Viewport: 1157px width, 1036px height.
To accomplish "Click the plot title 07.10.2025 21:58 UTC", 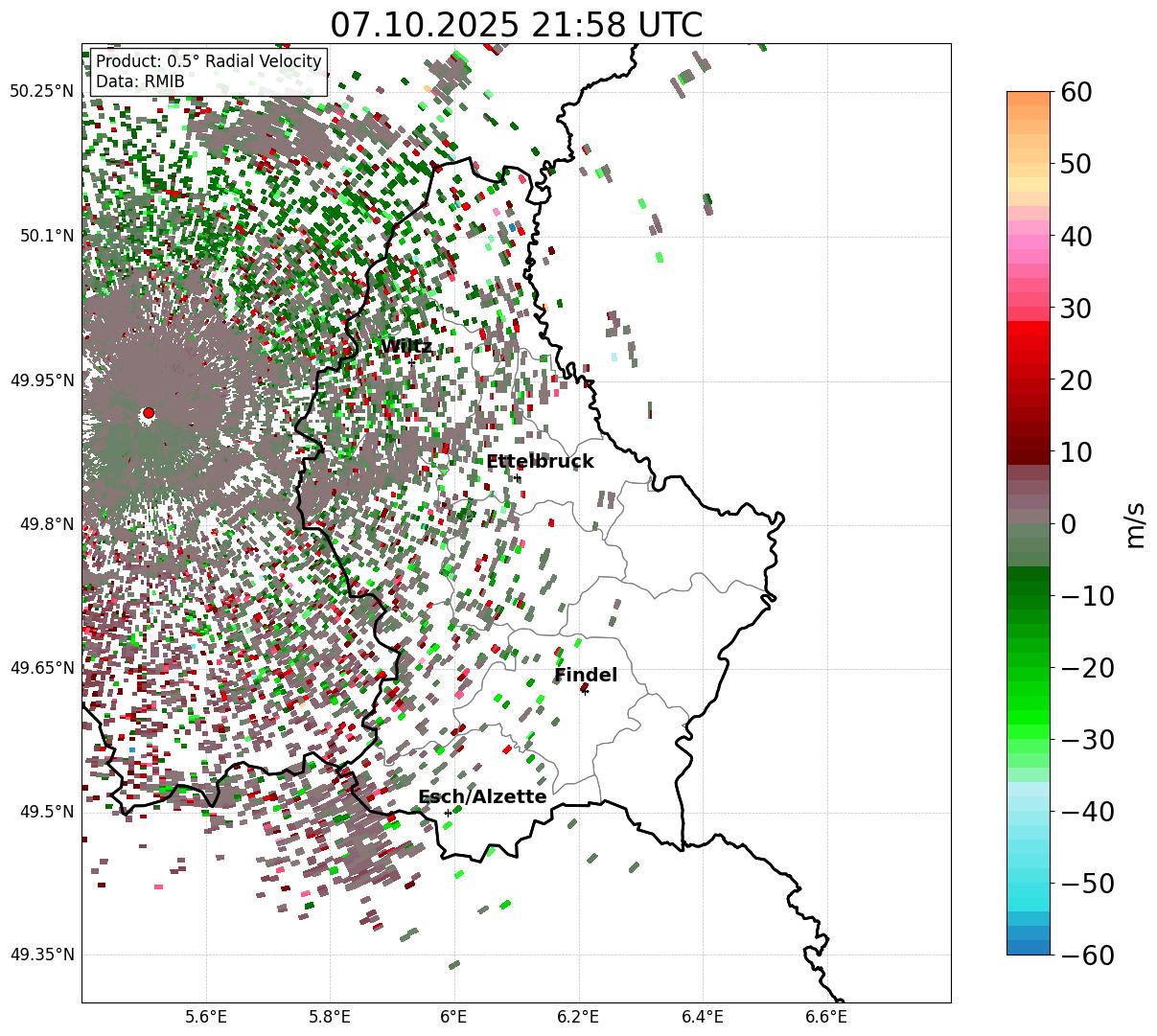I will [x=516, y=24].
